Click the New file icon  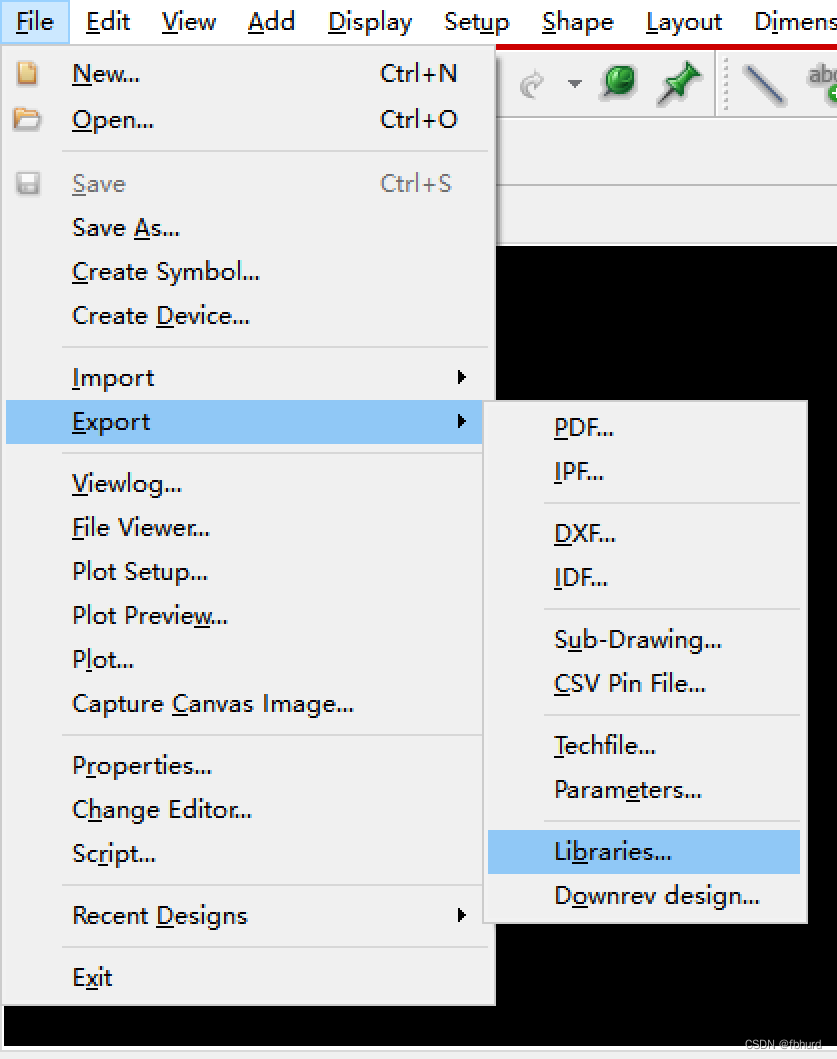tap(27, 73)
